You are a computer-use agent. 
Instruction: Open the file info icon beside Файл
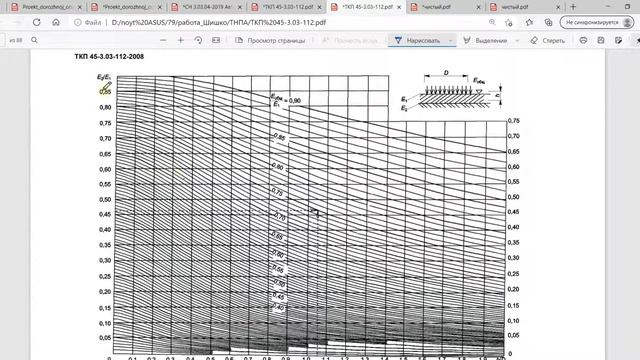(78, 22)
